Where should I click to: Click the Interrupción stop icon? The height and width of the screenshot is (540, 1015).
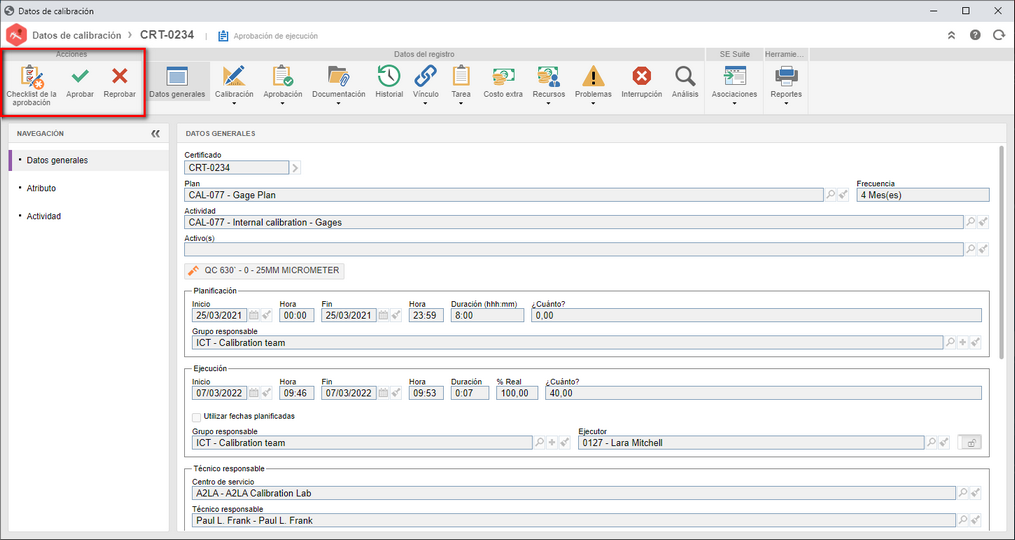tap(641, 76)
